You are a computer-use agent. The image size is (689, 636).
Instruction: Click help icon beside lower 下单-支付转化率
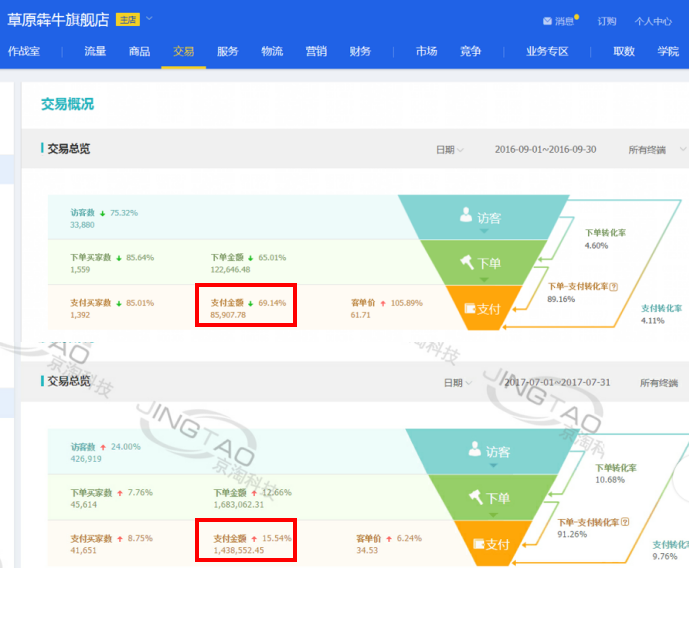pos(625,522)
